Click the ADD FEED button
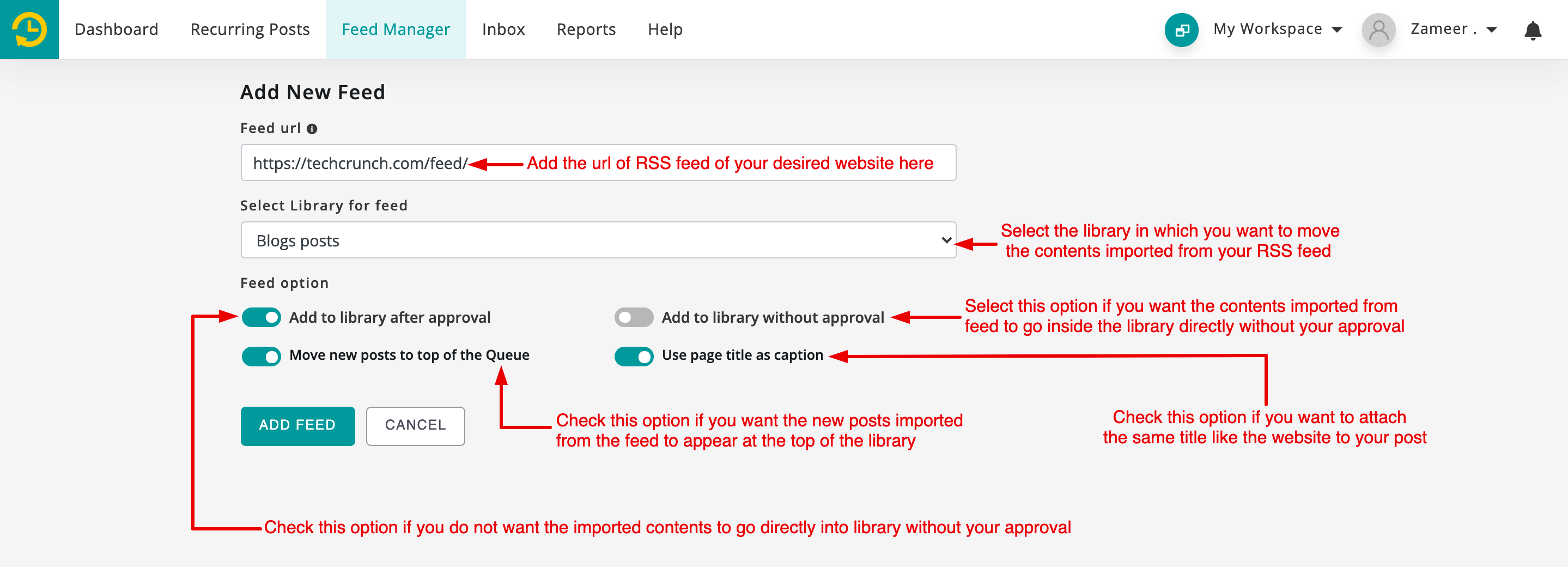 (x=297, y=426)
